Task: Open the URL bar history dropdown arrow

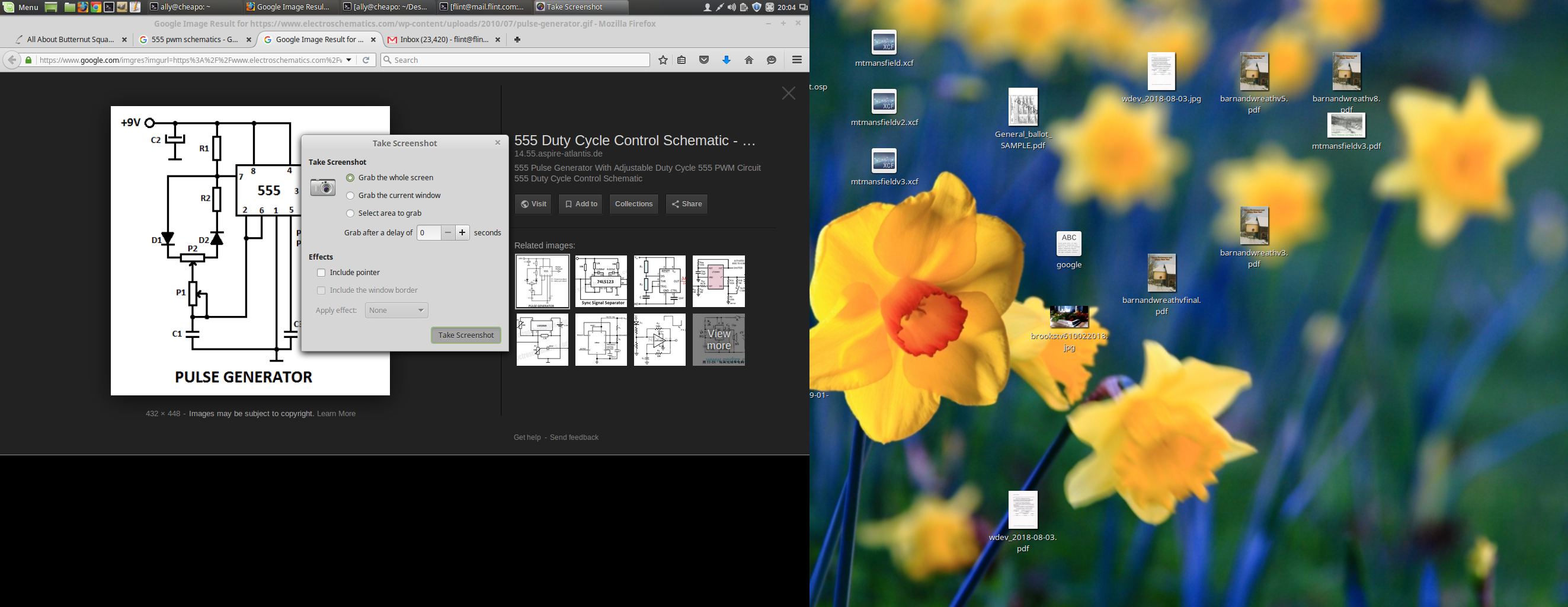Action: [349, 60]
